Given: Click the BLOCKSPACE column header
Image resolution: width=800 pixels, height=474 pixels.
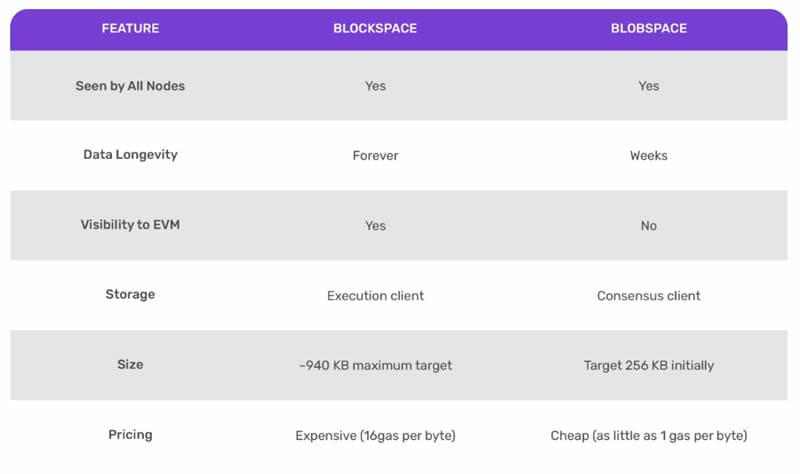Looking at the screenshot, I should pyautogui.click(x=375, y=29).
